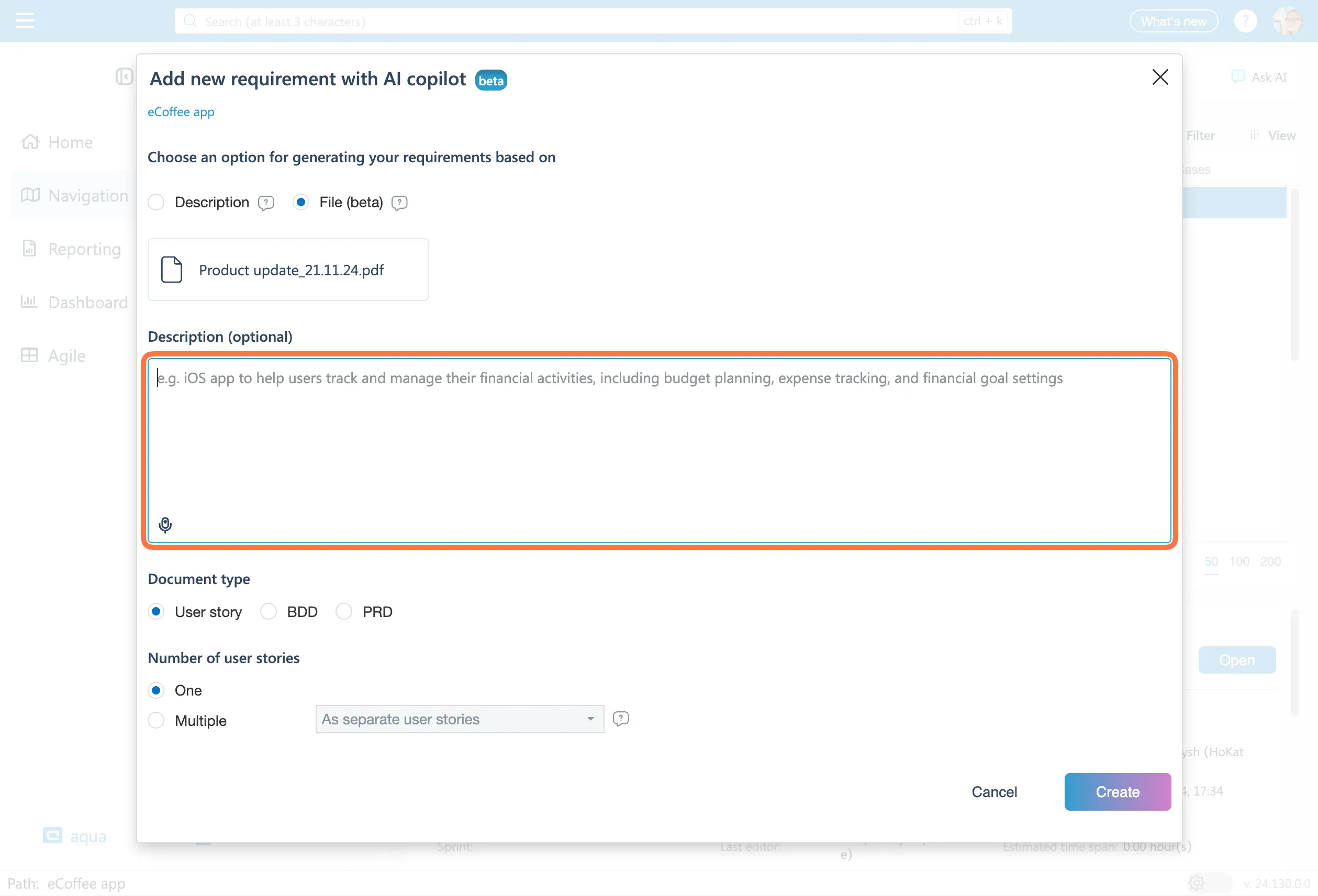
Task: Click the help icon next to user stories dropdown
Action: tap(620, 719)
